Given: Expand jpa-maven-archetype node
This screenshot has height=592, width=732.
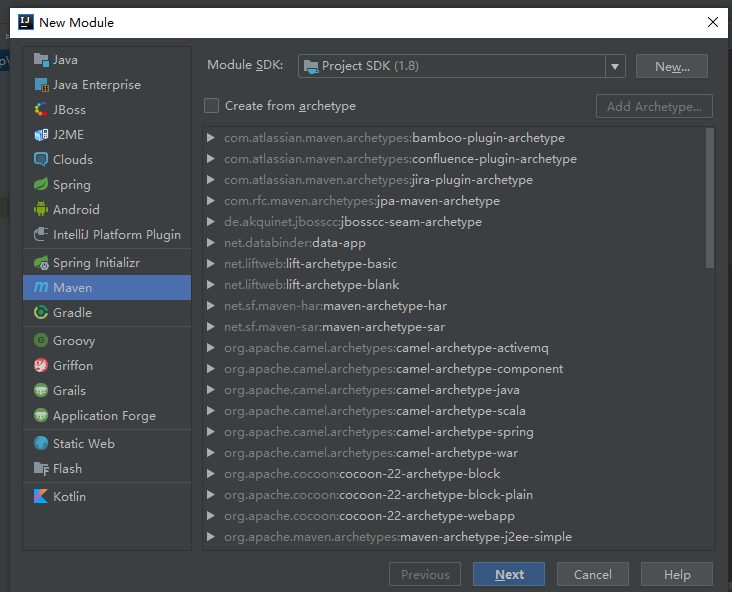Looking at the screenshot, I should pyautogui.click(x=211, y=201).
